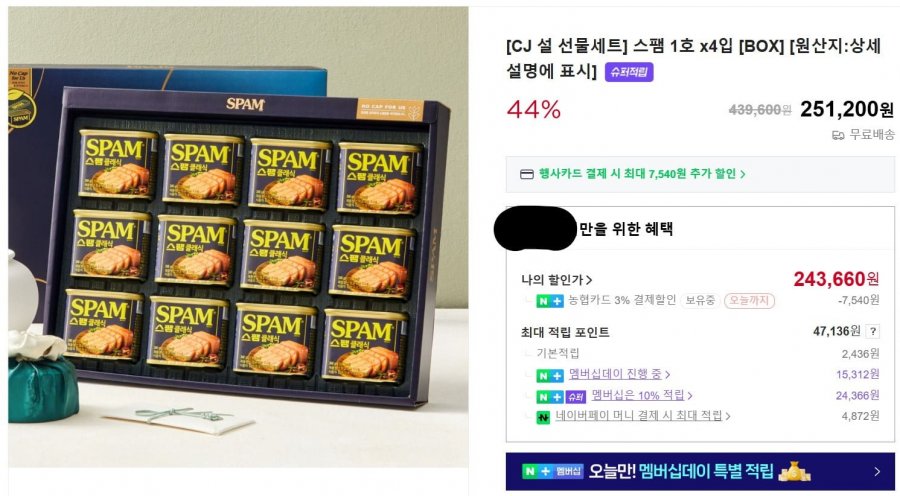Click the gold money bag icon in banner

pos(794,471)
